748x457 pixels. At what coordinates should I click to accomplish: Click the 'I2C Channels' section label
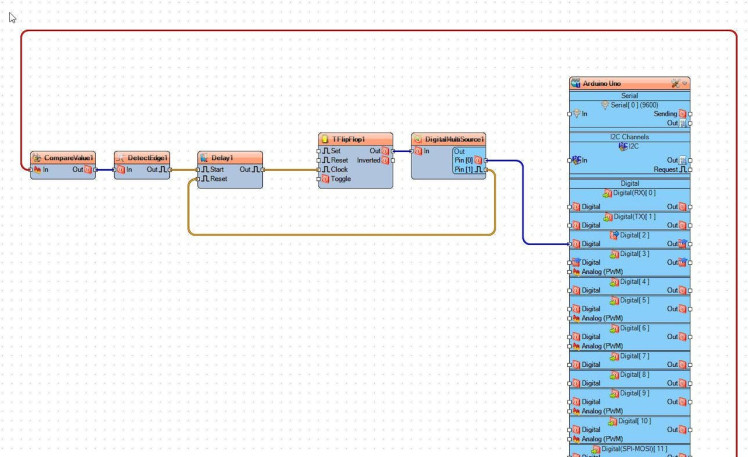[x=630, y=137]
